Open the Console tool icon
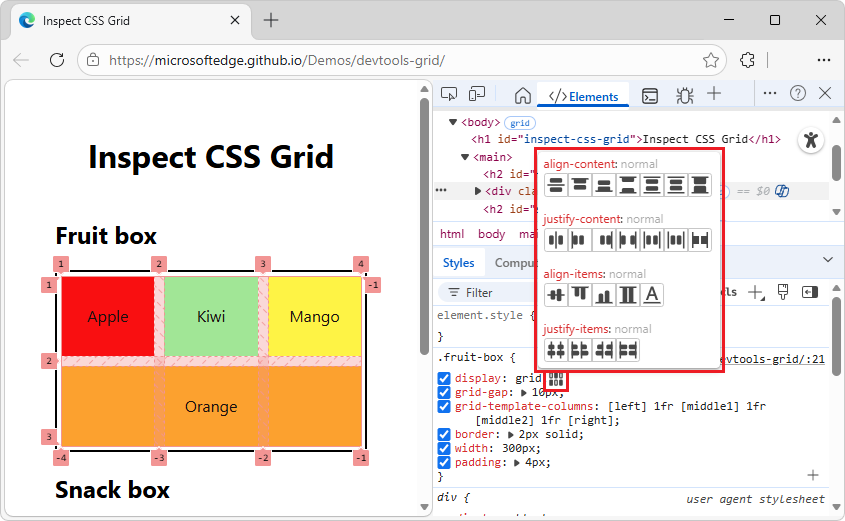 [x=650, y=95]
